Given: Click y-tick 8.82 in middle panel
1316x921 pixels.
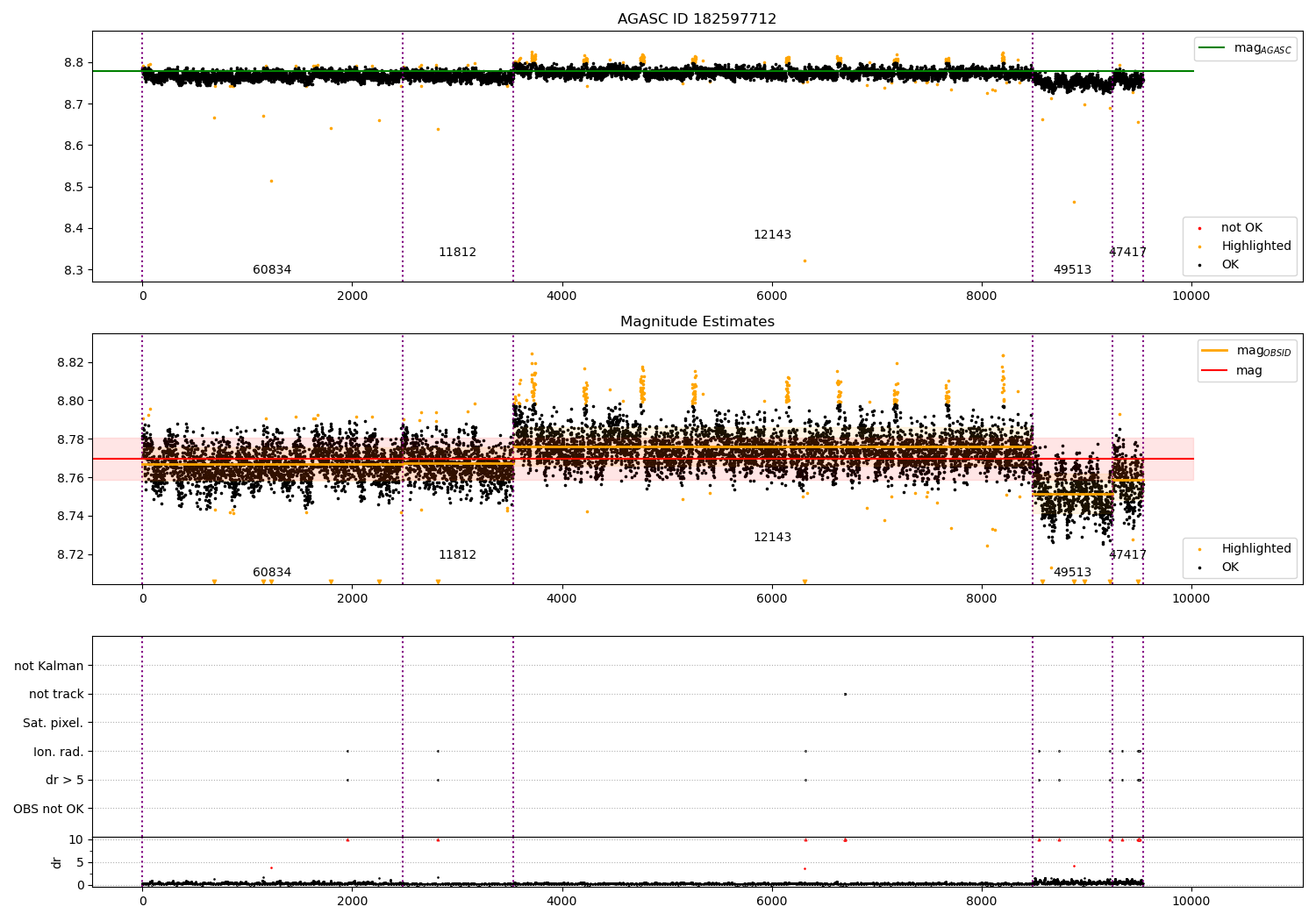Looking at the screenshot, I should 70,362.
